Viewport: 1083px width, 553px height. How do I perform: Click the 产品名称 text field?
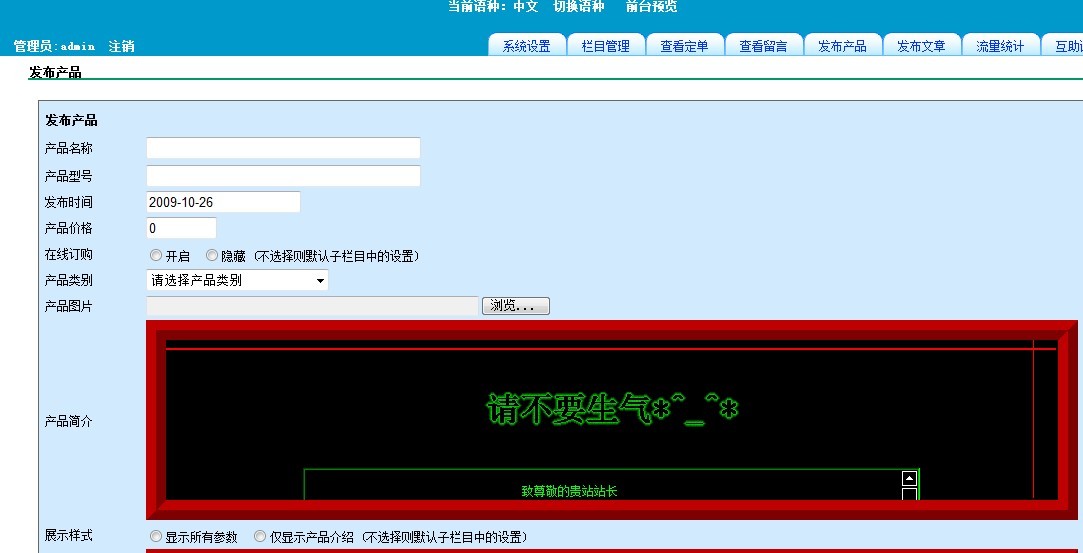click(x=283, y=148)
